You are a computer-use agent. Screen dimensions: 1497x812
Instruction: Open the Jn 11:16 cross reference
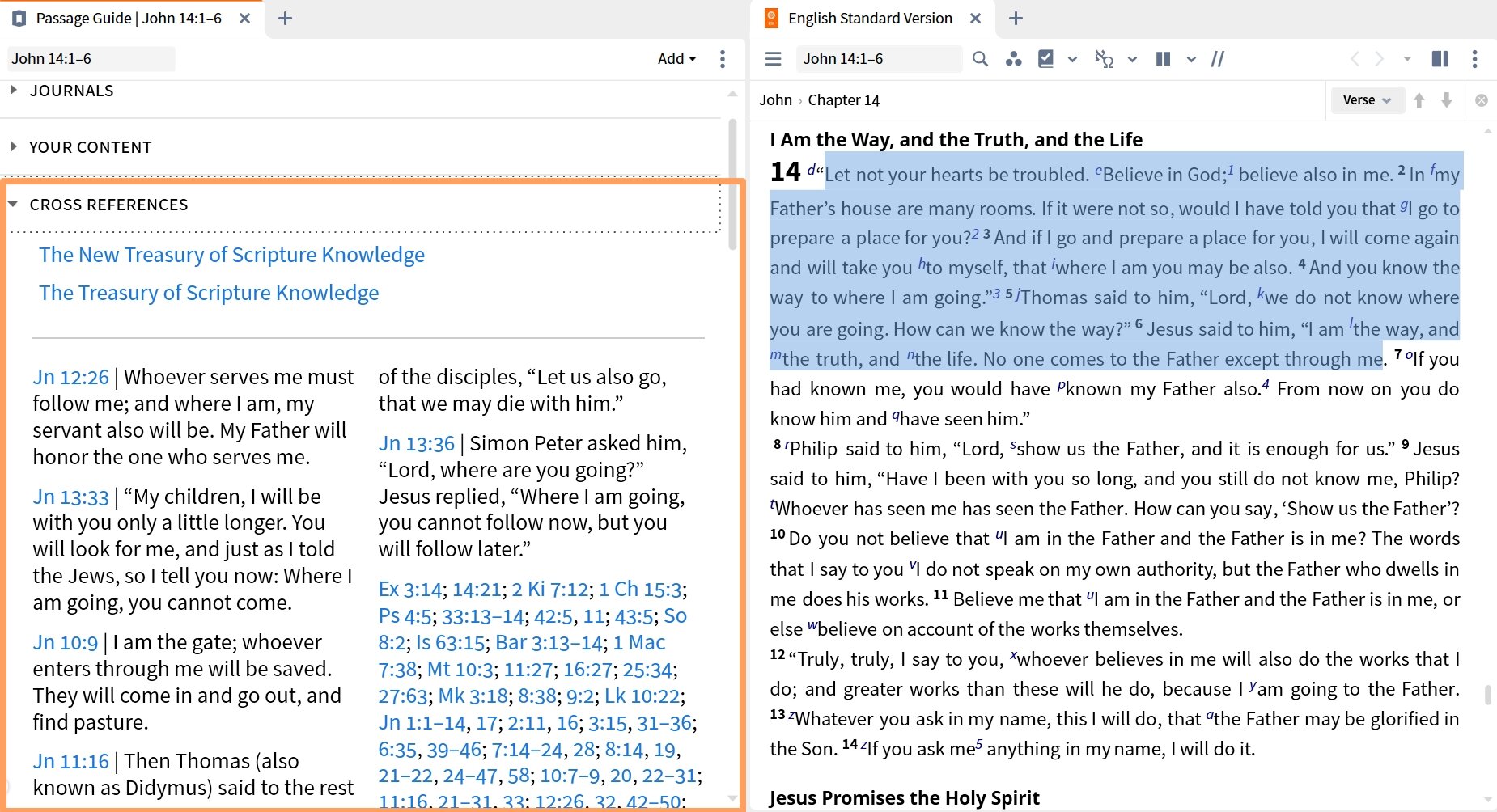tap(70, 762)
